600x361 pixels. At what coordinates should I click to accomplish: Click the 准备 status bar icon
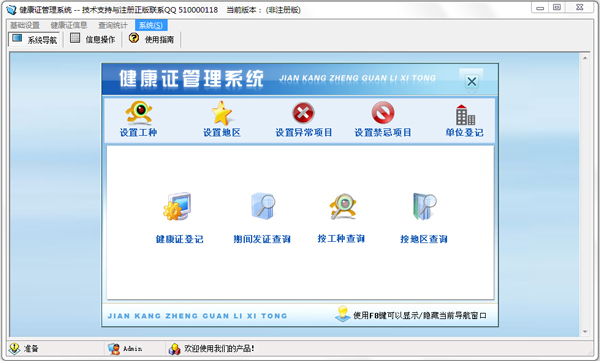click(14, 348)
